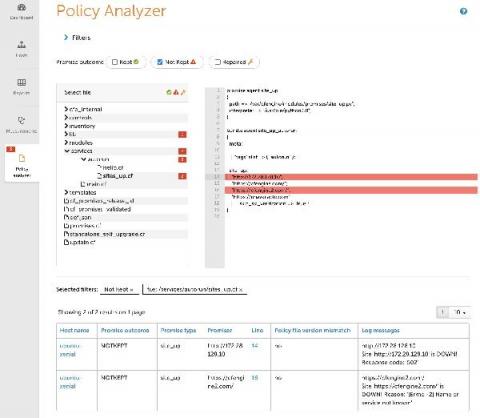The height and width of the screenshot is (418, 480).
Task: Click file icon next to update.cf
Action: [66, 242]
